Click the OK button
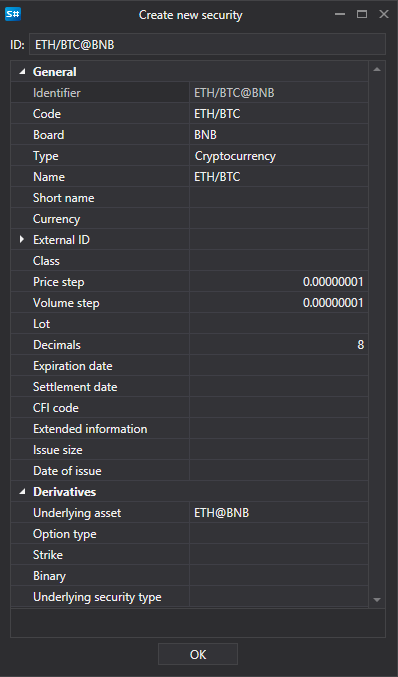Image resolution: width=398 pixels, height=677 pixels. (198, 654)
